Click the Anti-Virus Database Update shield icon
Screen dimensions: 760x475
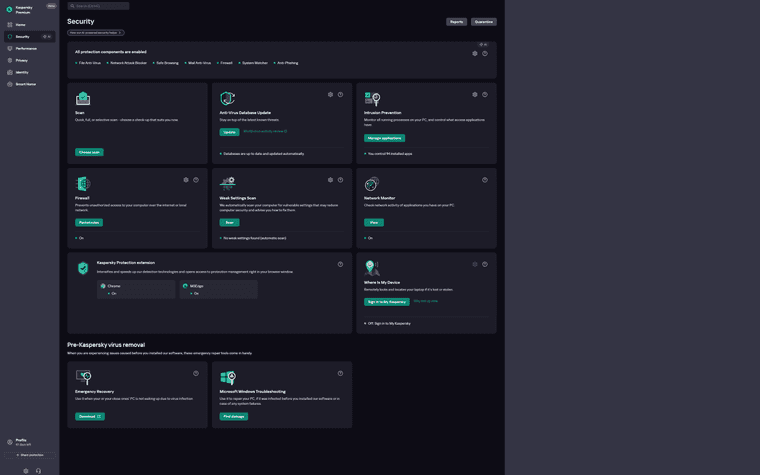227,98
